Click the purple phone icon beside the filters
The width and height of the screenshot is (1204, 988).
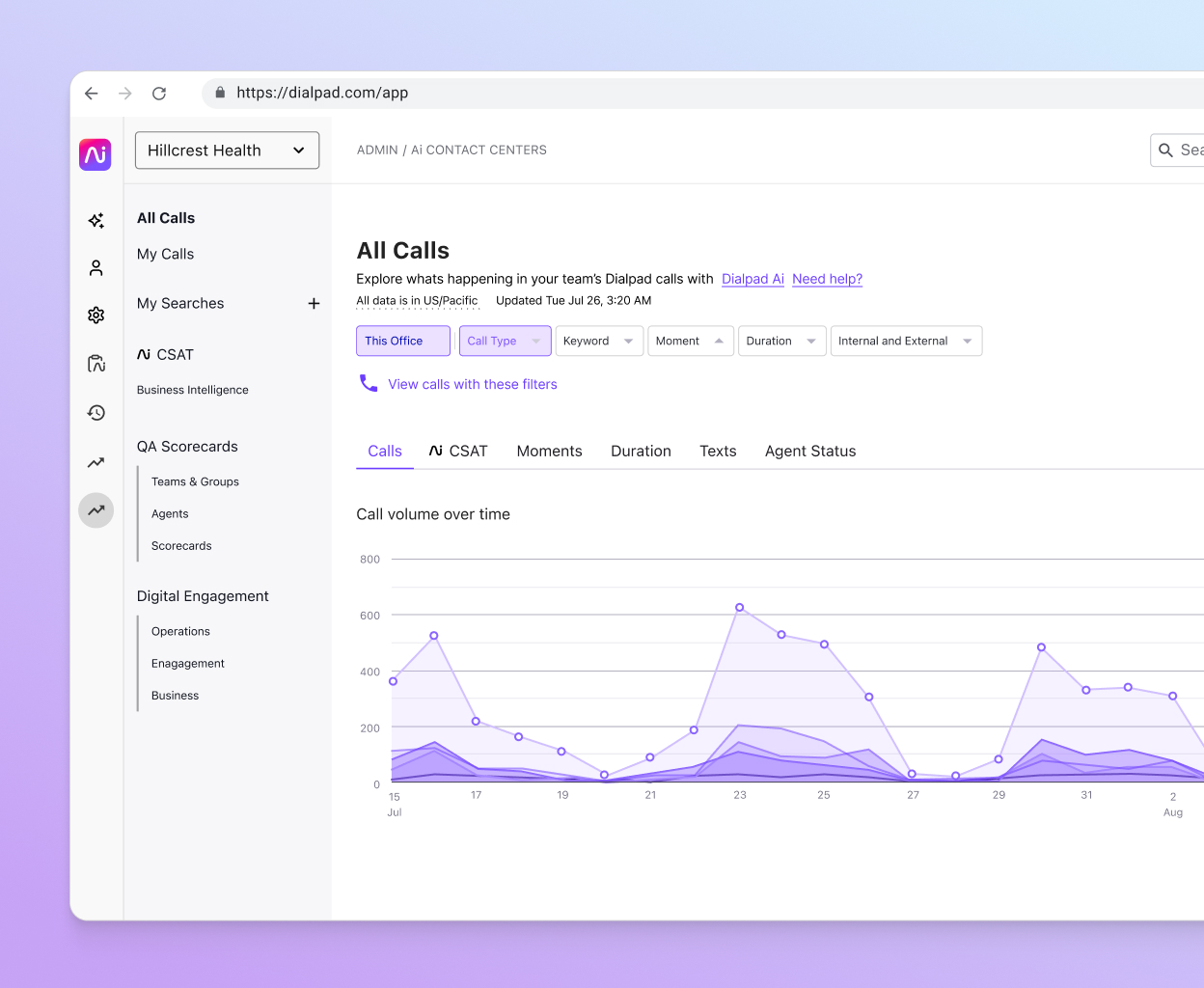pos(368,382)
